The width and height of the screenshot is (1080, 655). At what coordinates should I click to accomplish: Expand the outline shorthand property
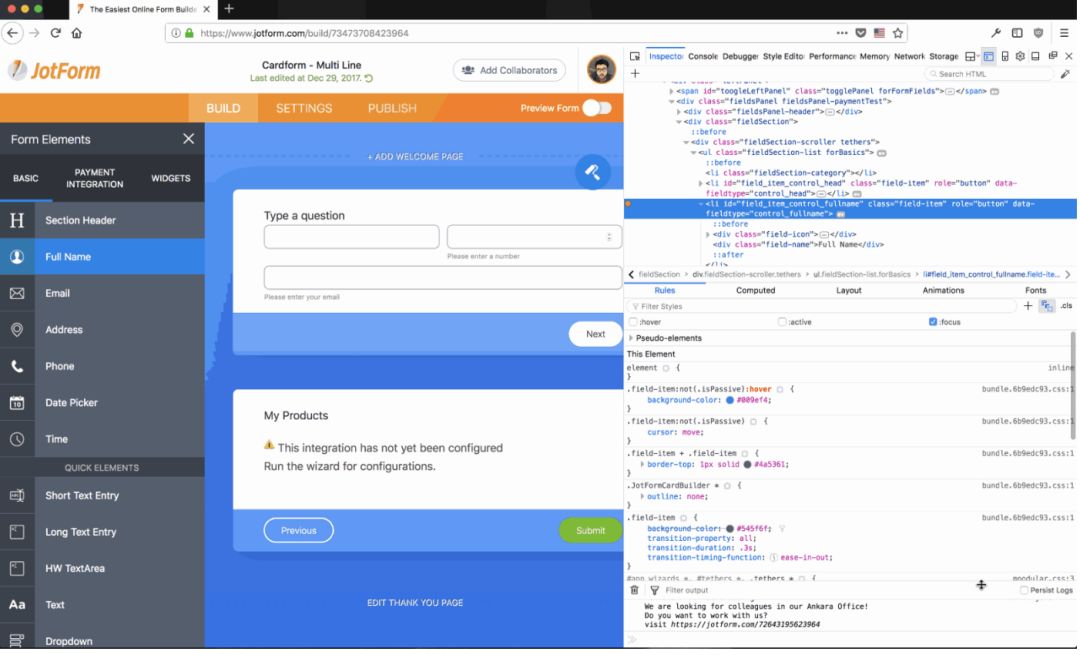[643, 497]
